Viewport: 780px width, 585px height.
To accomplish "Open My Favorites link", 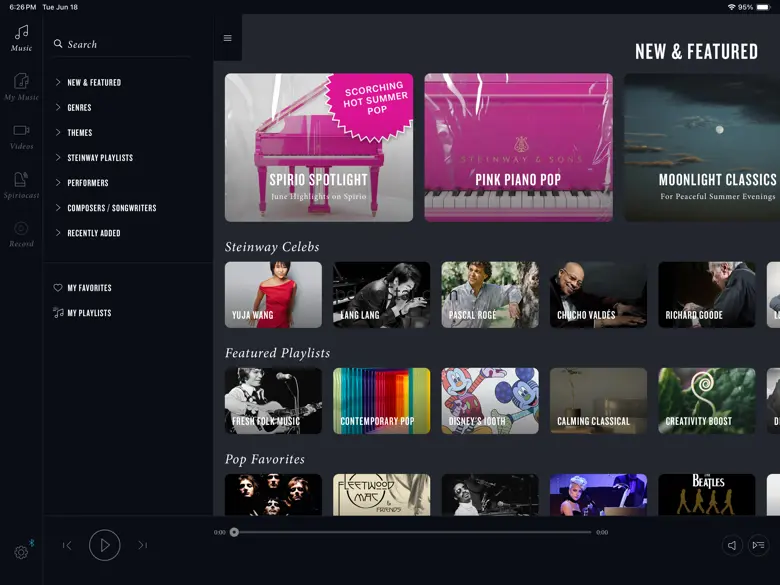I will (x=90, y=288).
